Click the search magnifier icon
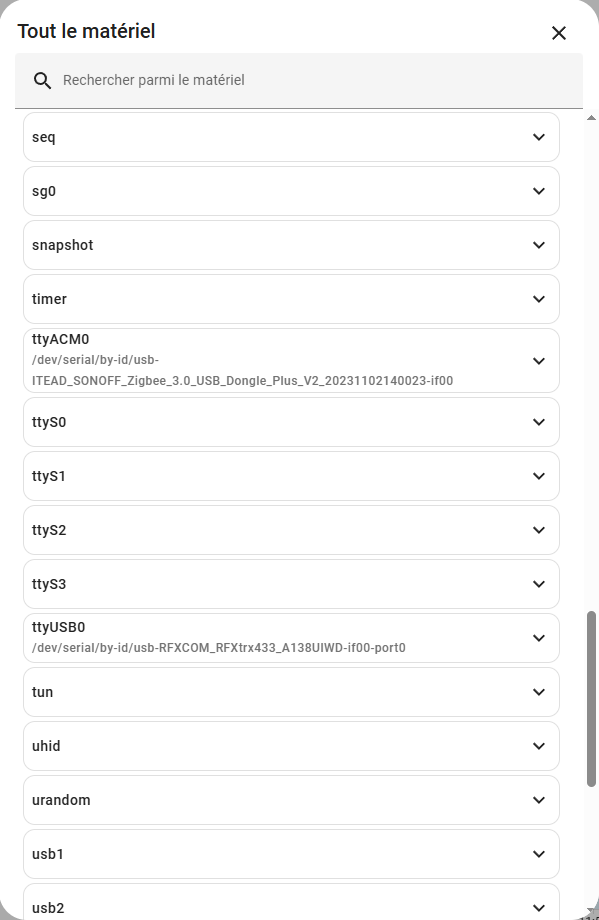 tap(42, 80)
